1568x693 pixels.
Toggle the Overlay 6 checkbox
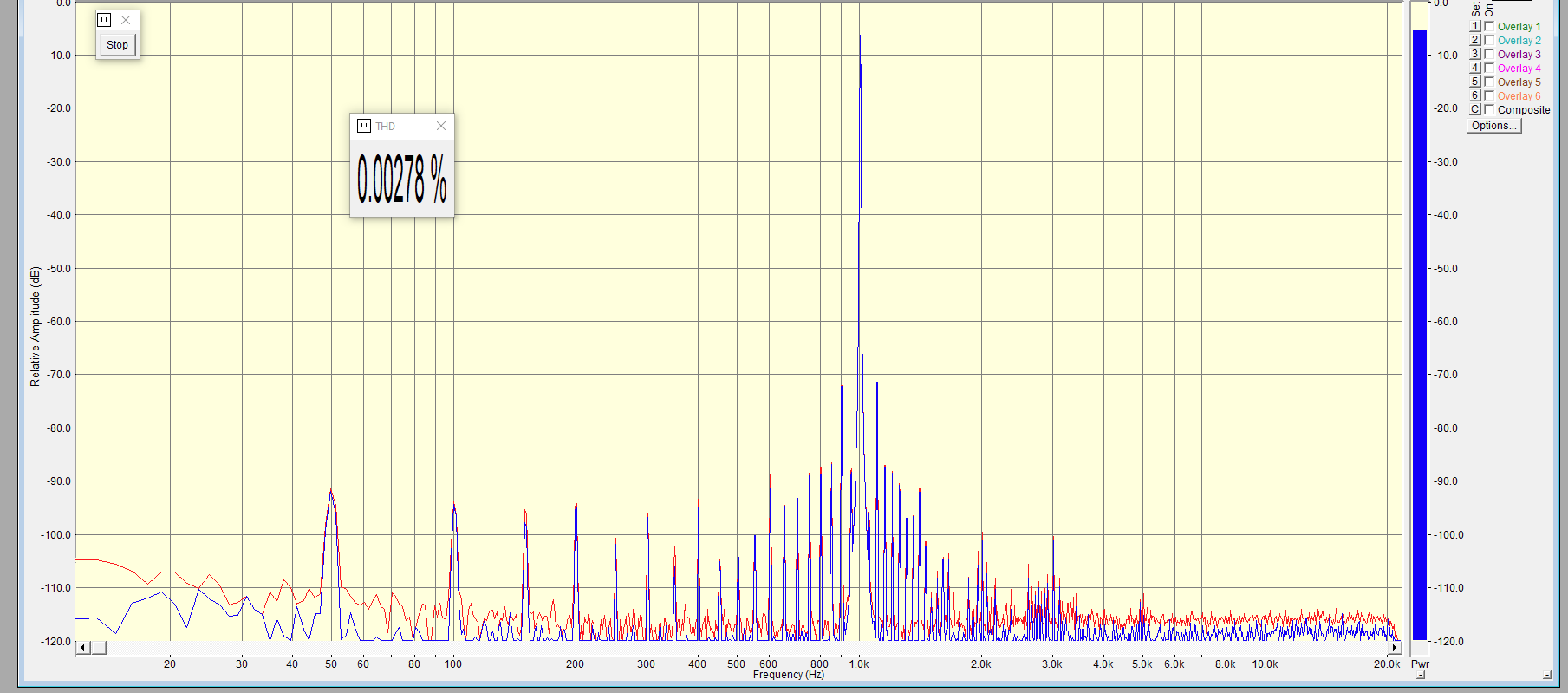click(1489, 96)
